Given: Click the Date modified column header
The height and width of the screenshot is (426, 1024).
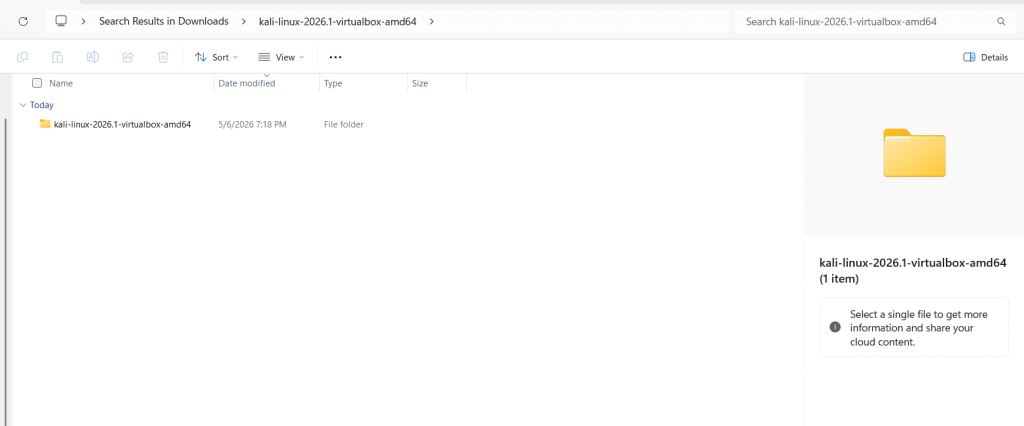Looking at the screenshot, I should pyautogui.click(x=247, y=84).
